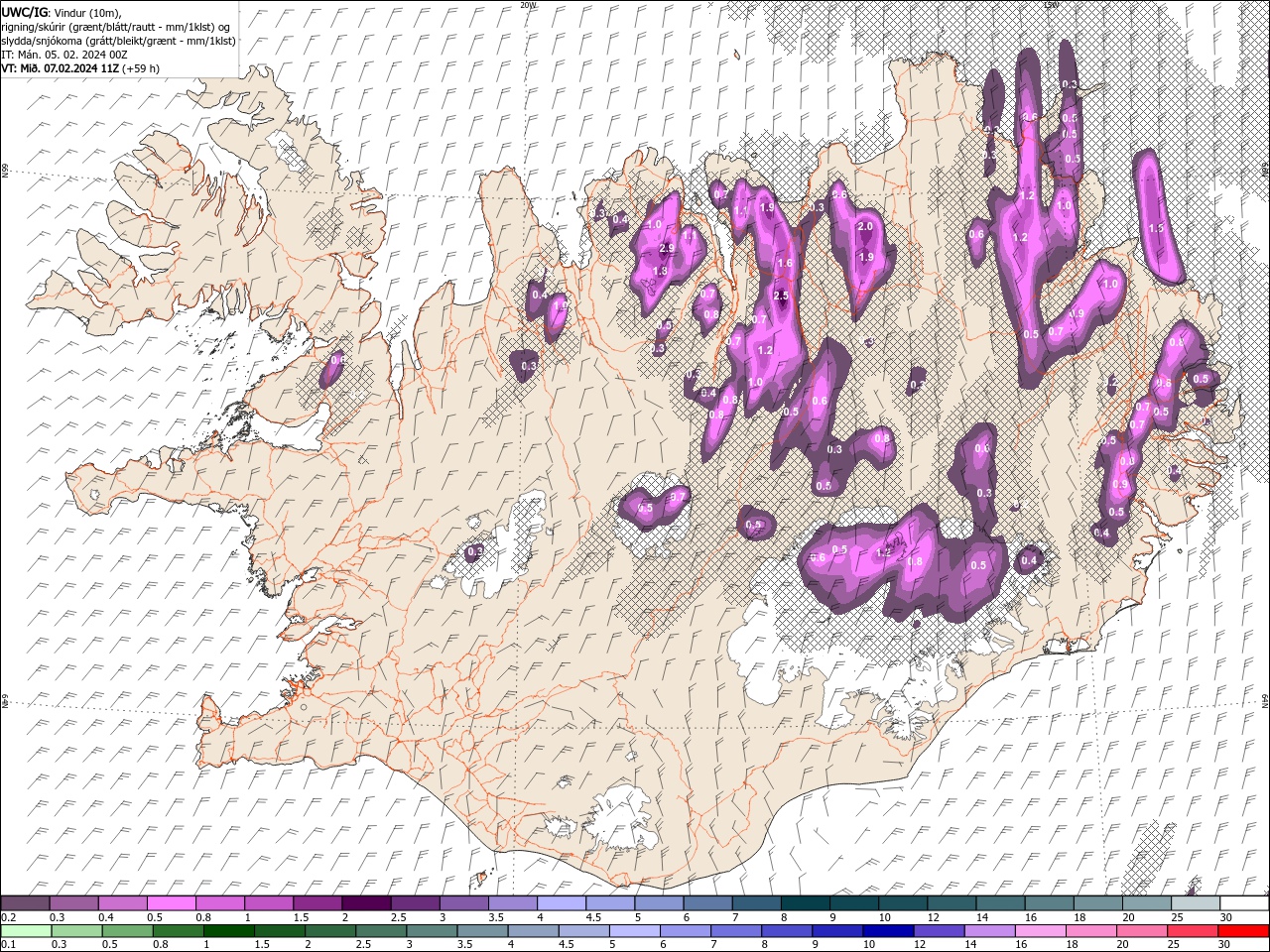Select the gray-teal 16 snow-scale swatch

(x=1050, y=903)
